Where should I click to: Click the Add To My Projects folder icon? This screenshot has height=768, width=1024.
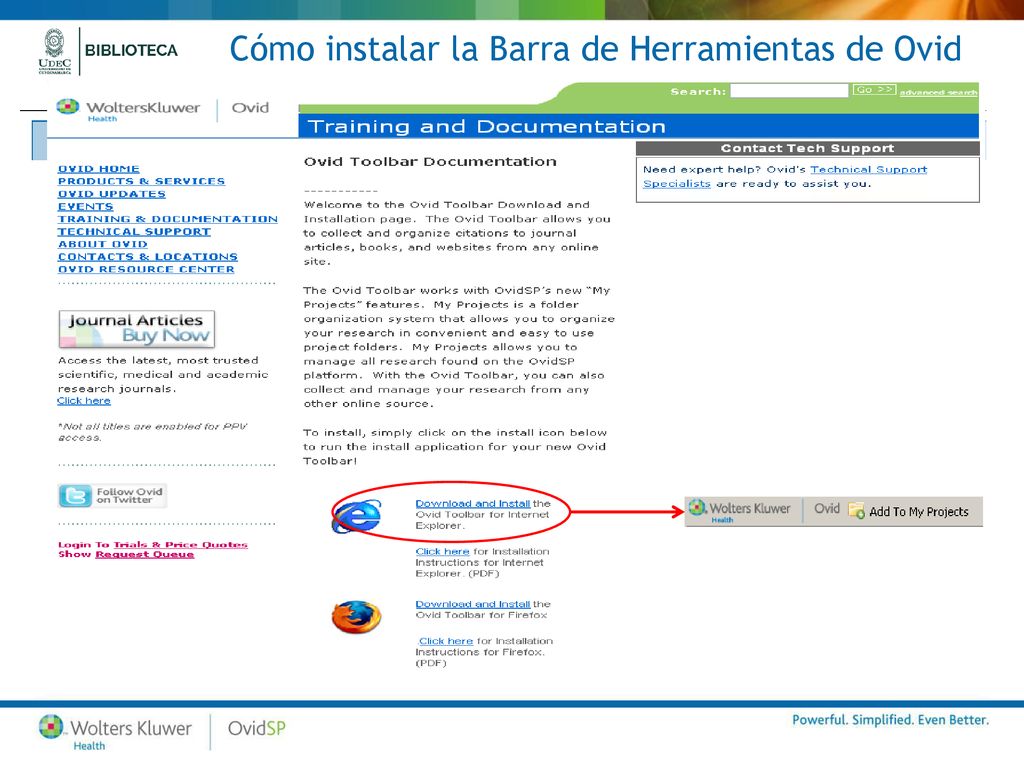(856, 510)
